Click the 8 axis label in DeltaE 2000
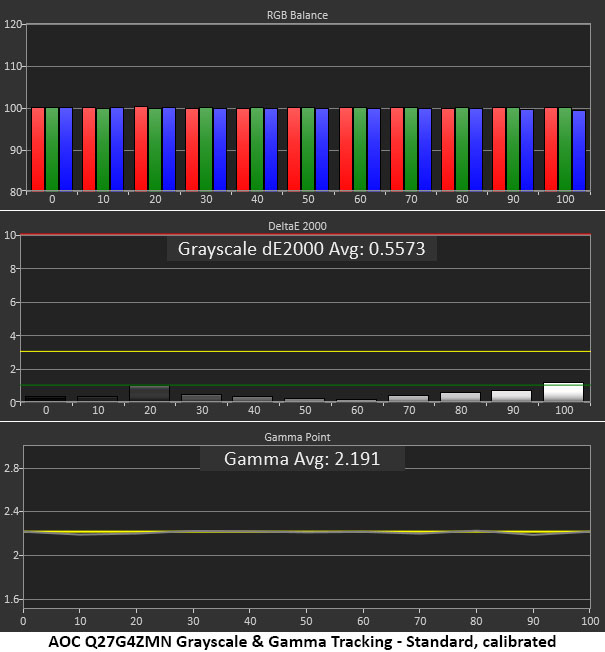Image resolution: width=605 pixels, height=652 pixels. (13, 269)
